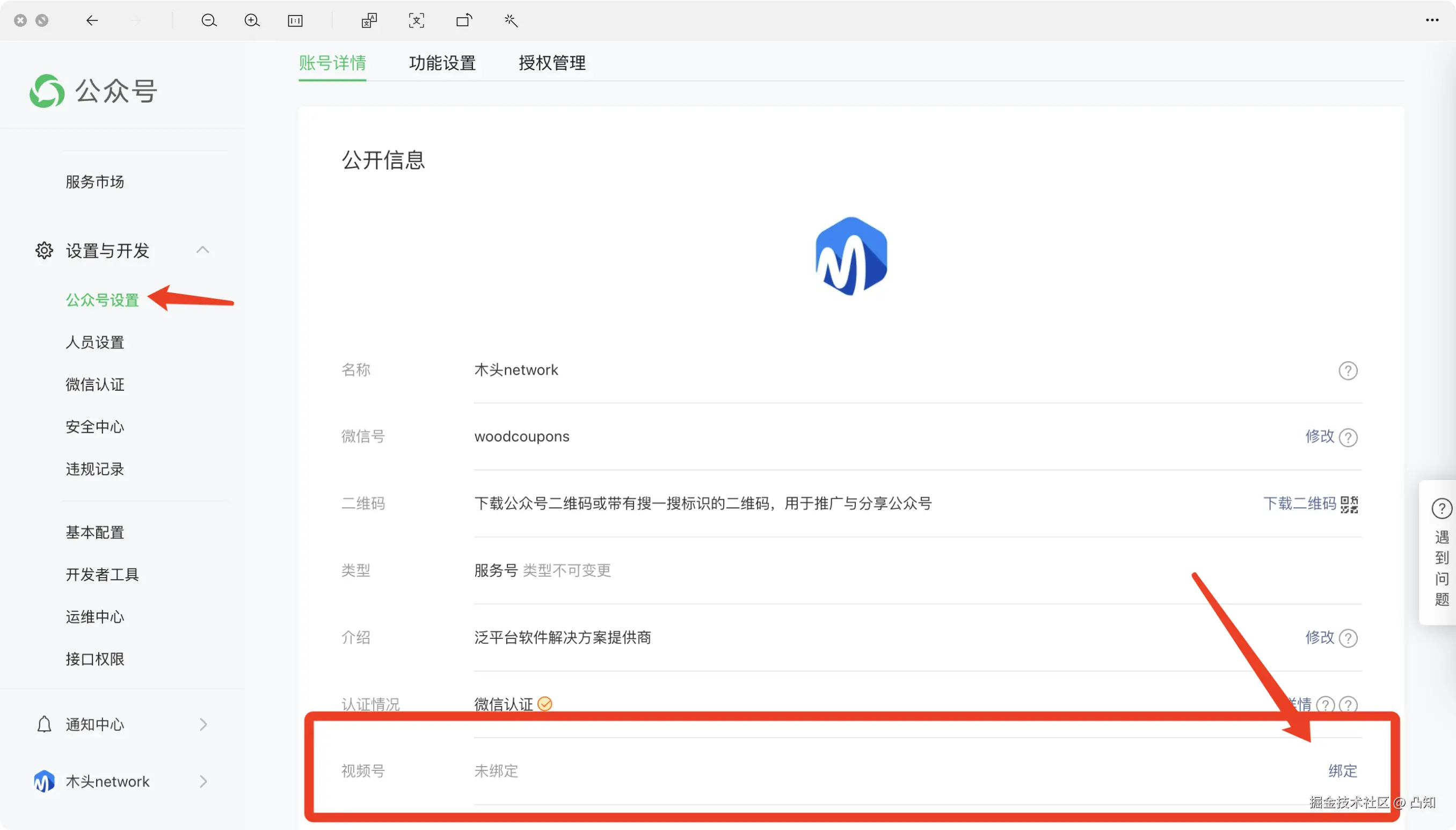Click the help icon beside 名称 row
Viewport: 1456px width, 830px height.
coord(1348,371)
